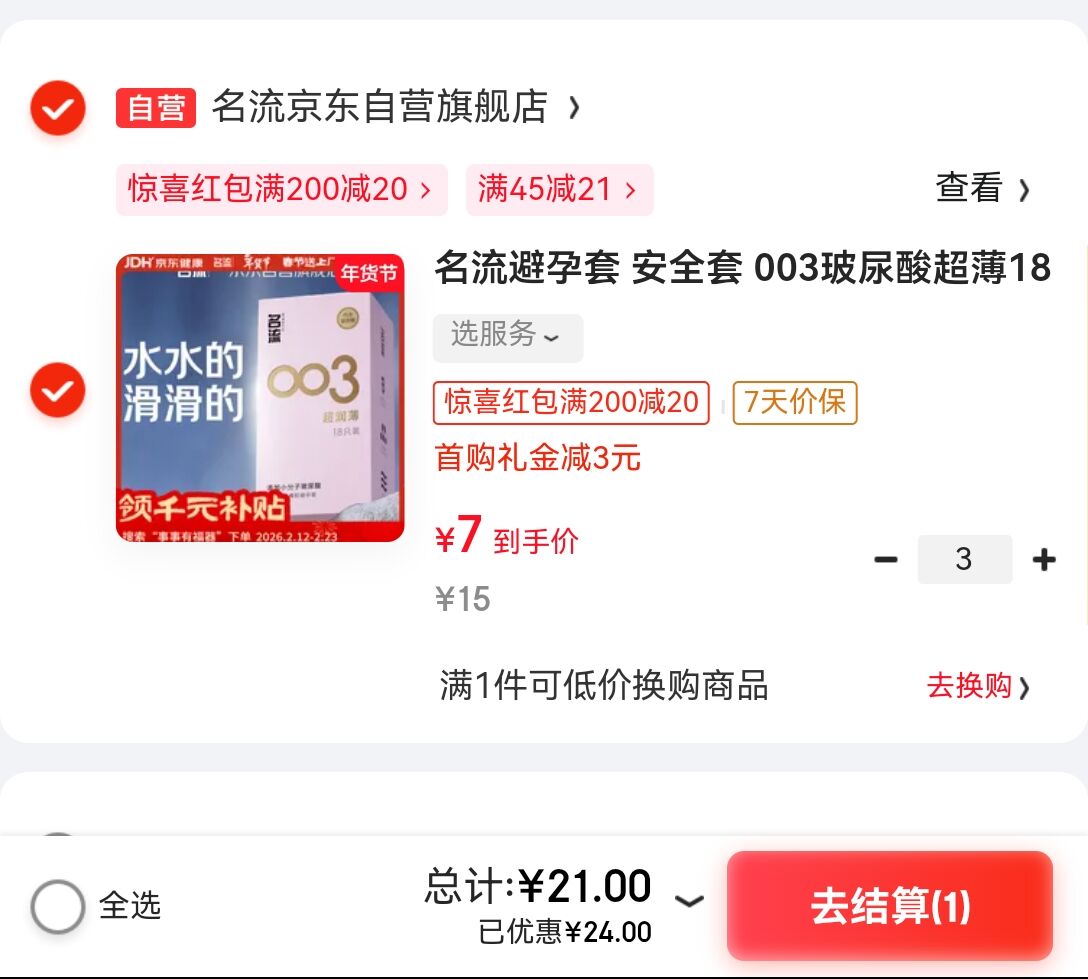Open the 满45减21 coupon tag

(x=559, y=189)
